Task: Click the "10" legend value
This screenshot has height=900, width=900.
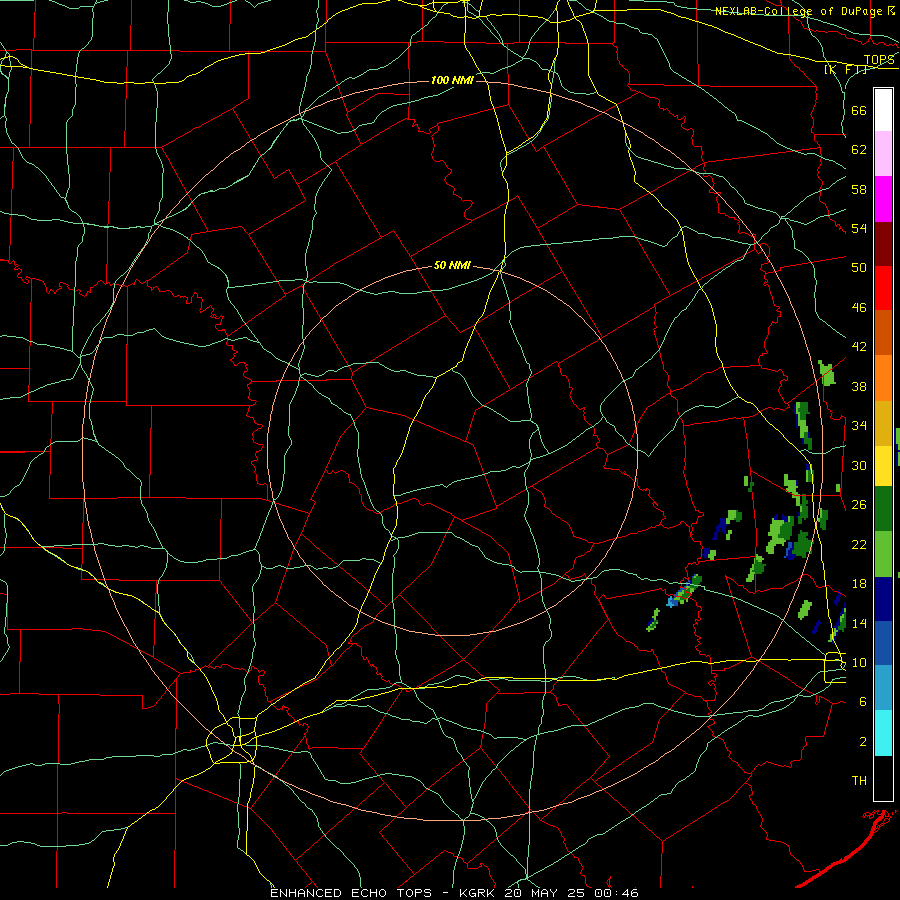Action: coord(859,663)
